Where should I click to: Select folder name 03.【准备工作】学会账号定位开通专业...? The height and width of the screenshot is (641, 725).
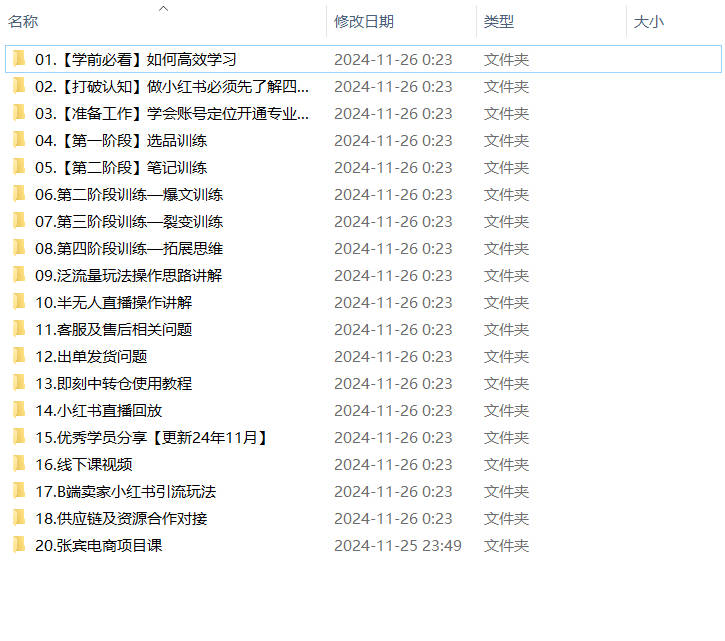172,114
